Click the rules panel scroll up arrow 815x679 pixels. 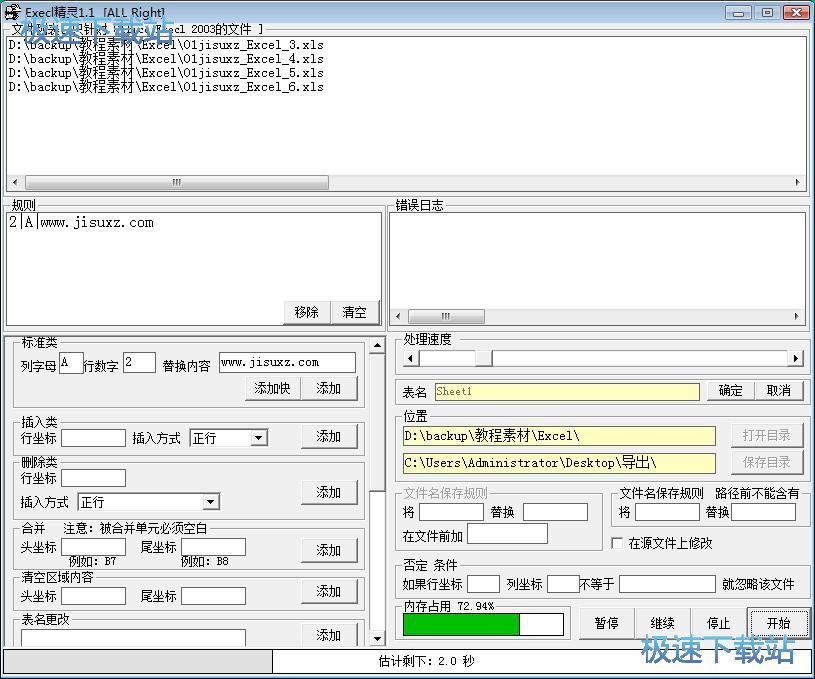click(x=377, y=345)
